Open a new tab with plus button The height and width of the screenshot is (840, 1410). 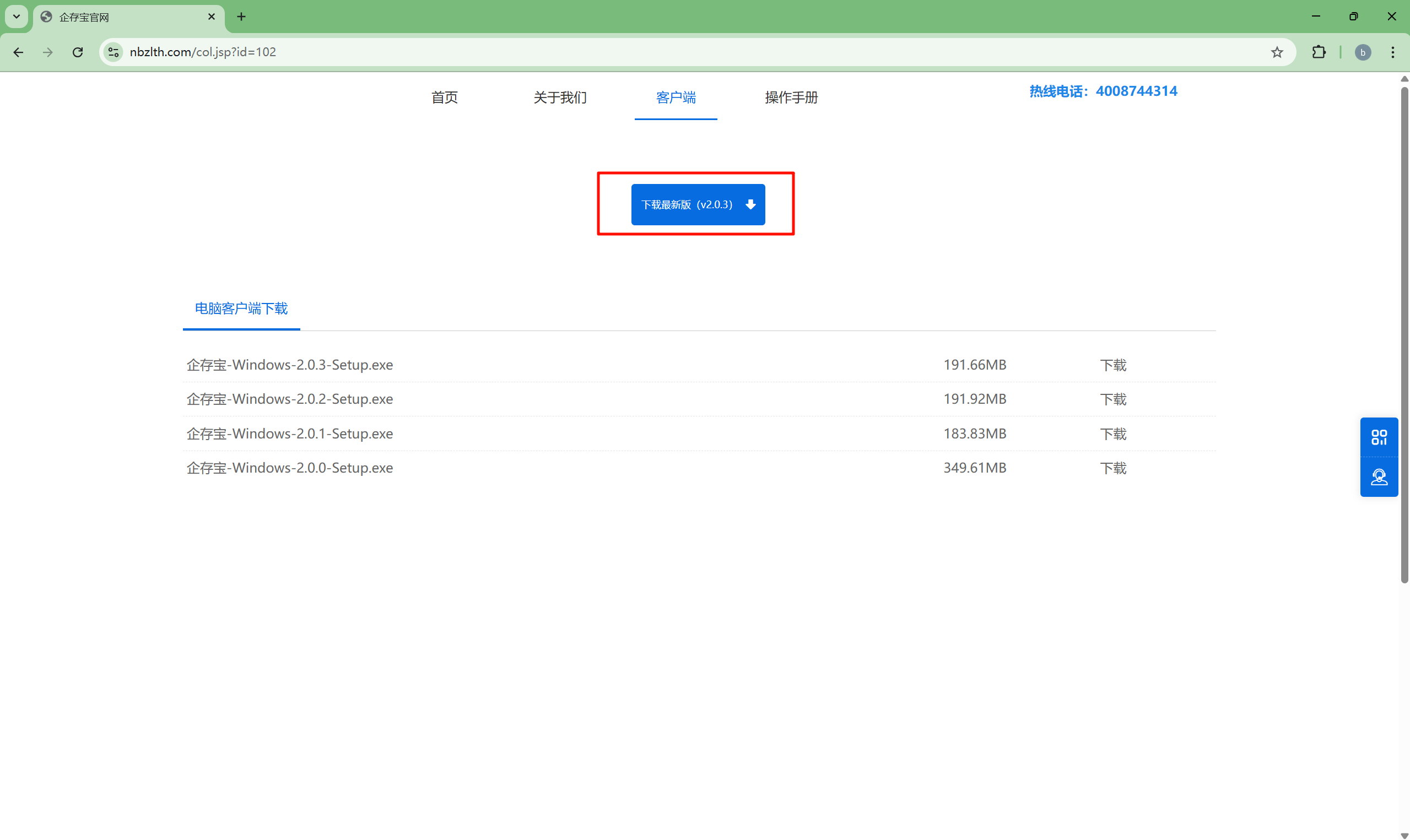click(241, 17)
